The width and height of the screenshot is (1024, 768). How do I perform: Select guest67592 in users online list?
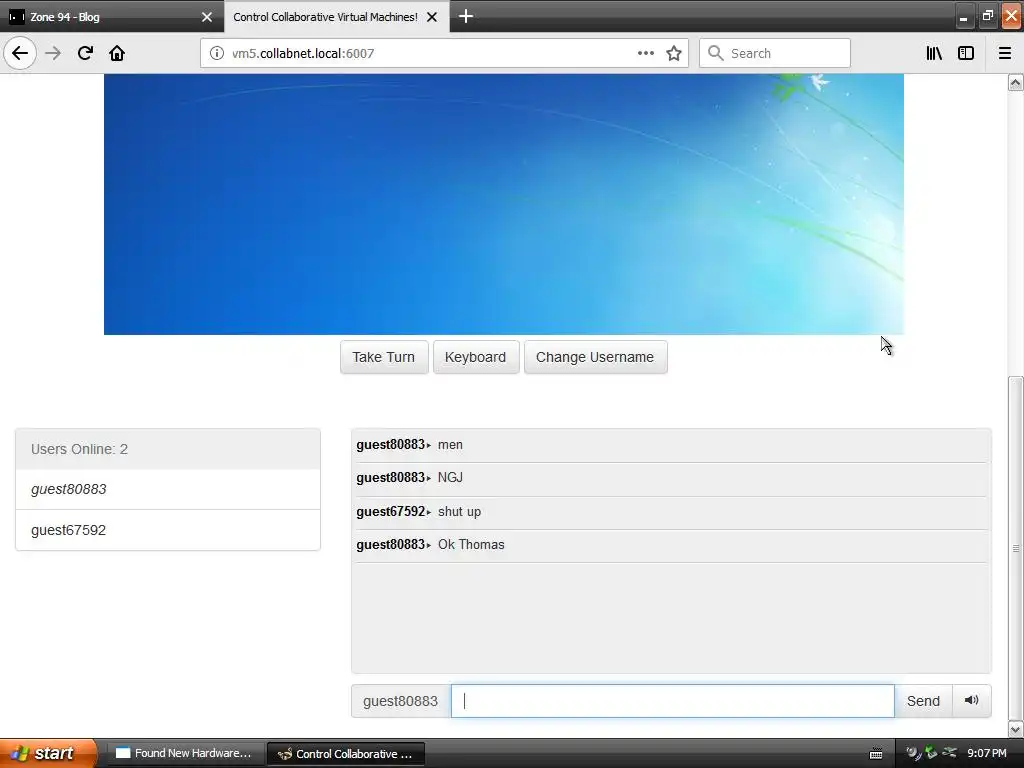[x=168, y=530]
